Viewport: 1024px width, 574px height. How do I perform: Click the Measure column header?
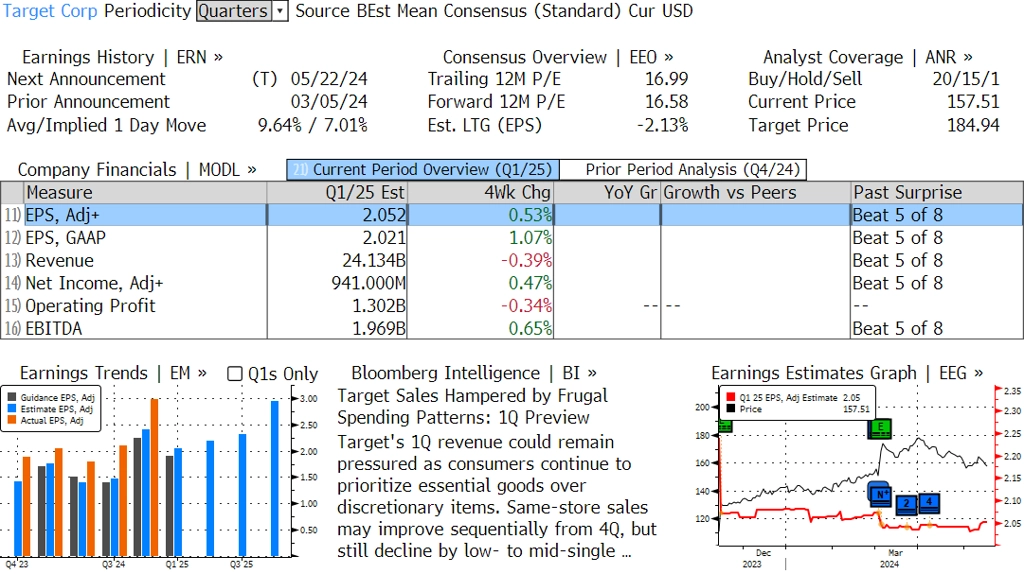[145, 193]
